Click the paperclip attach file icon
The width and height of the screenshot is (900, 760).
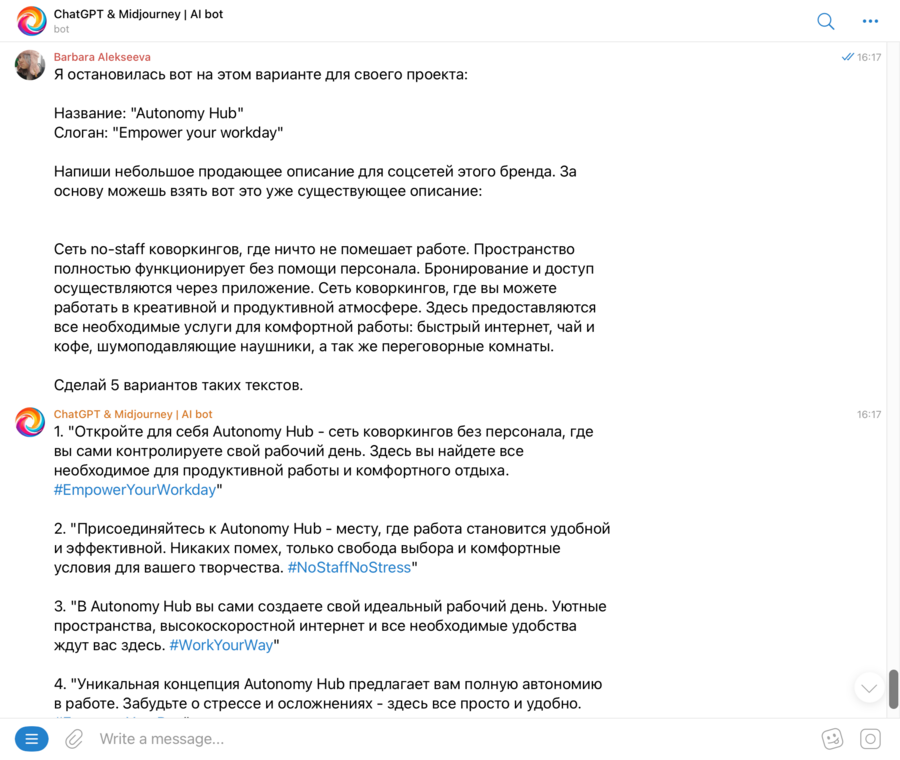(x=74, y=739)
